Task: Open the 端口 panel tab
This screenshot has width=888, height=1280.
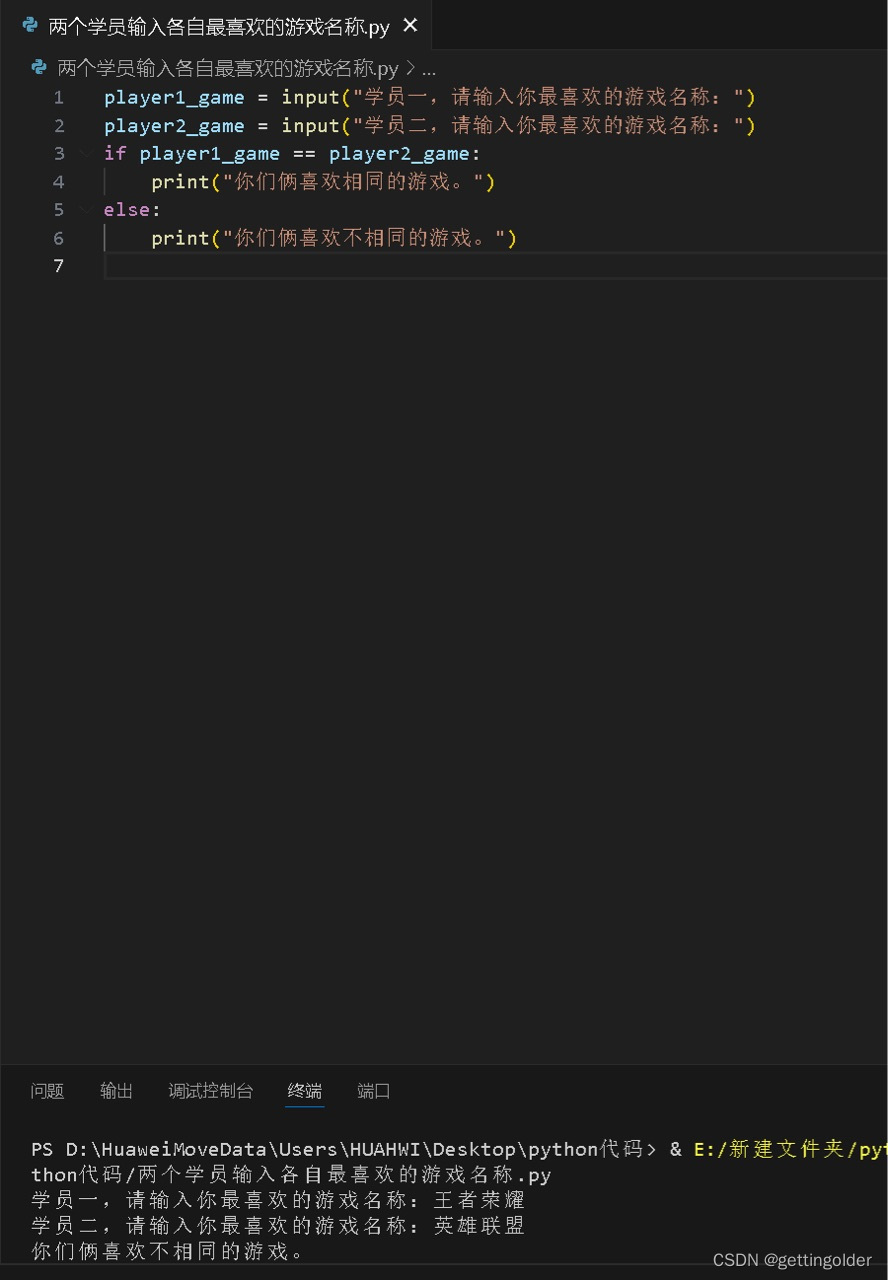Action: pos(374,1091)
